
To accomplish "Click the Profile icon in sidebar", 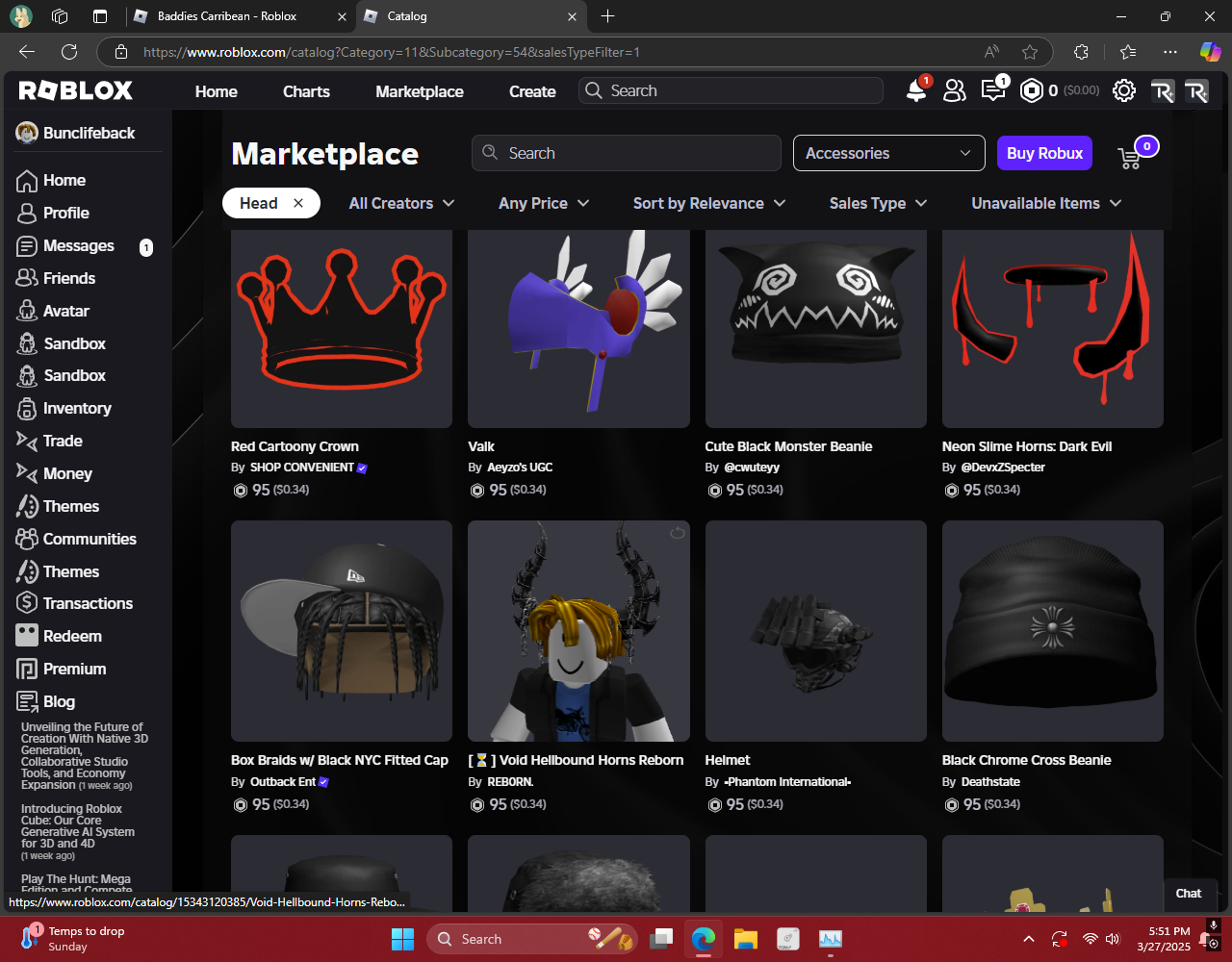I will (x=27, y=213).
